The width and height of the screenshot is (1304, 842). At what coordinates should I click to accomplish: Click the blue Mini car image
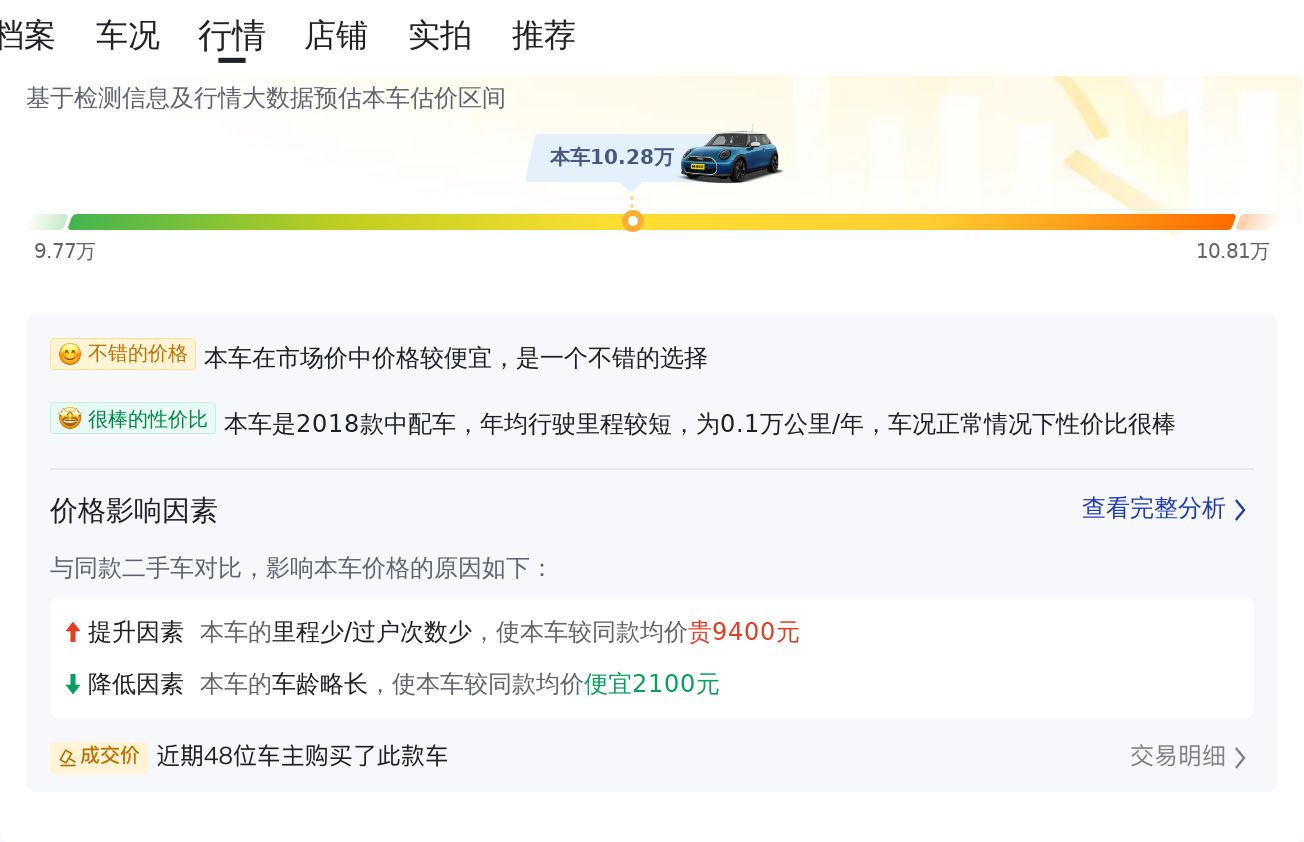point(730,156)
